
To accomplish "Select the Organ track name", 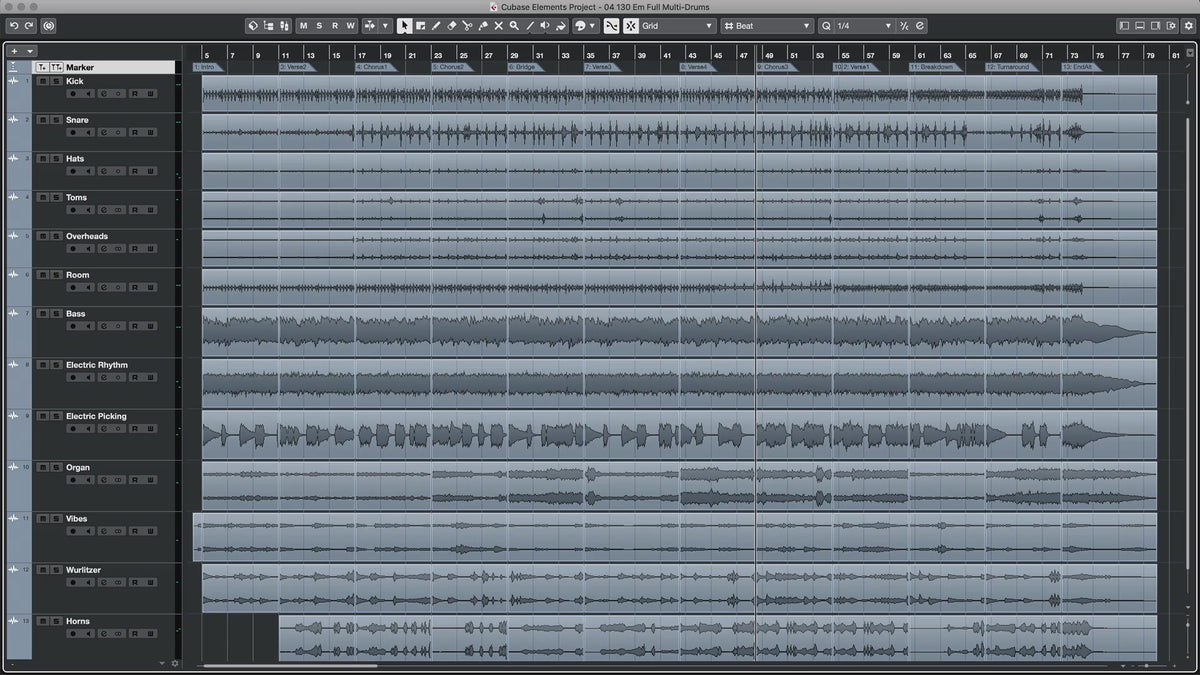I will coord(78,467).
